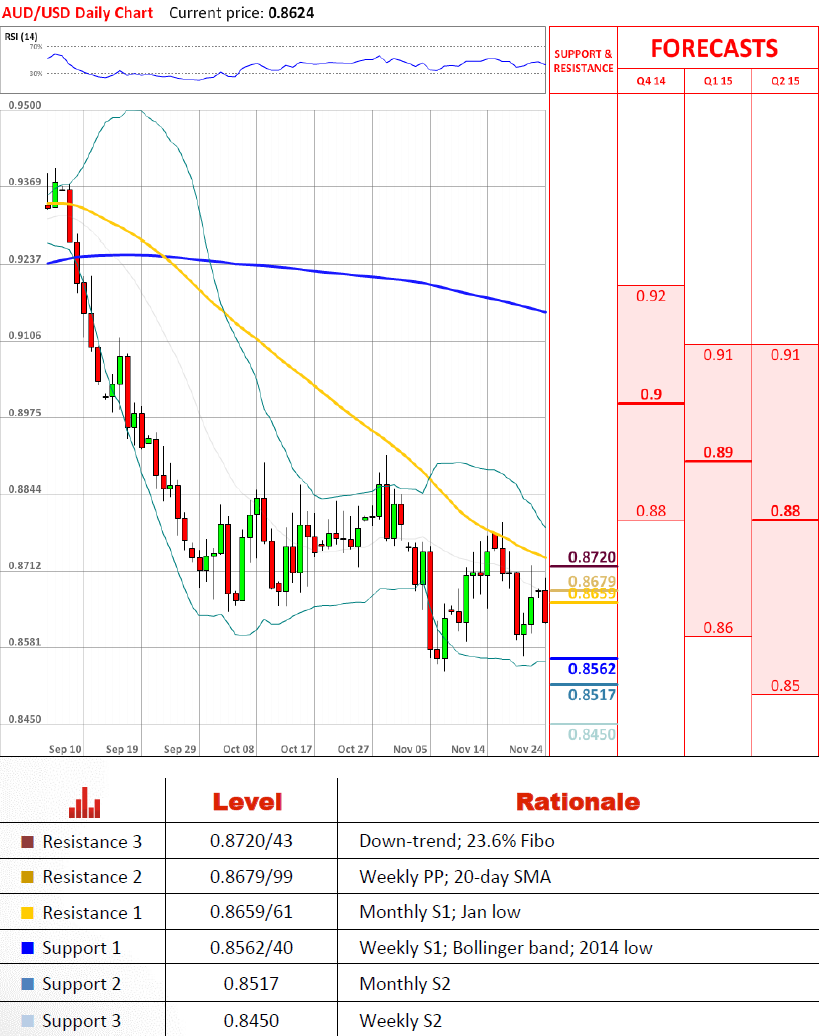Click level cell 0.8659/61
819x1036 pixels.
click(x=251, y=912)
